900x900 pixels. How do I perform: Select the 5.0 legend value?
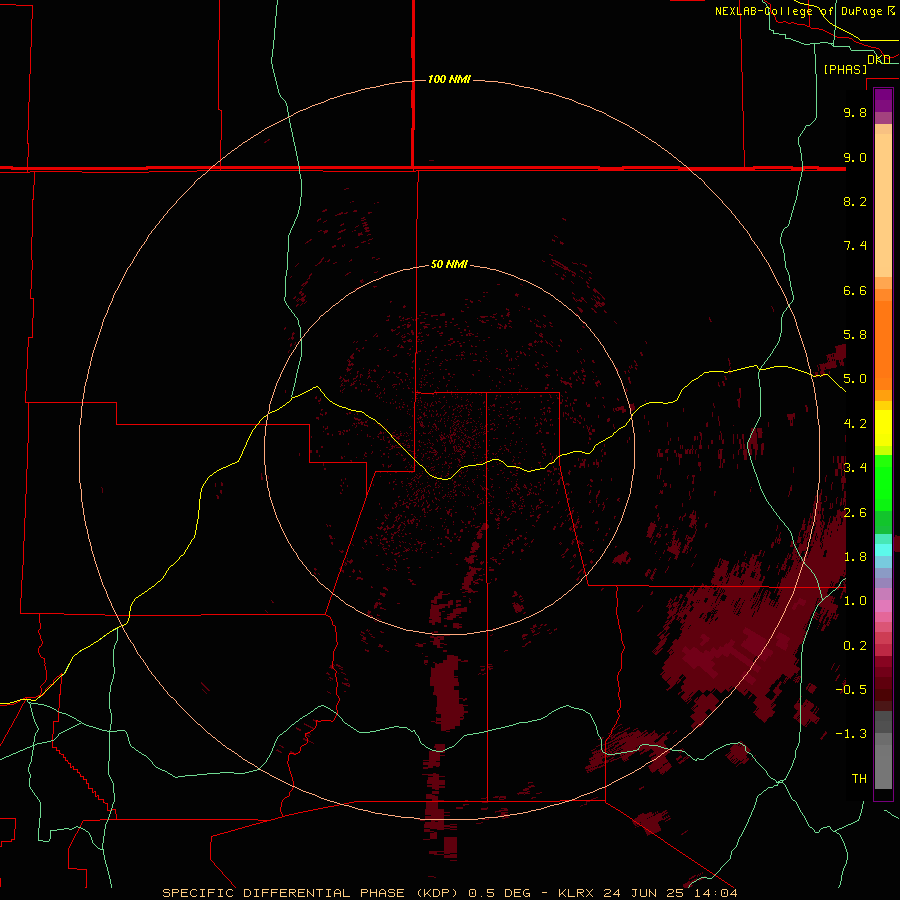pos(855,379)
